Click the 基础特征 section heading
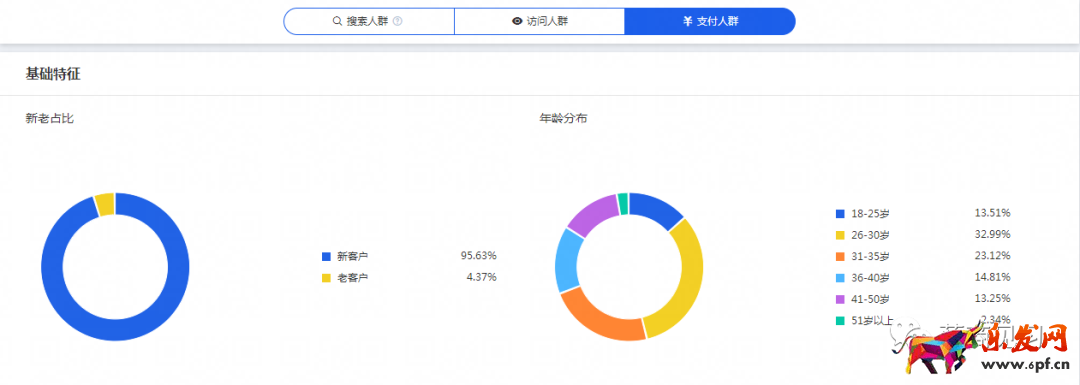 53,74
